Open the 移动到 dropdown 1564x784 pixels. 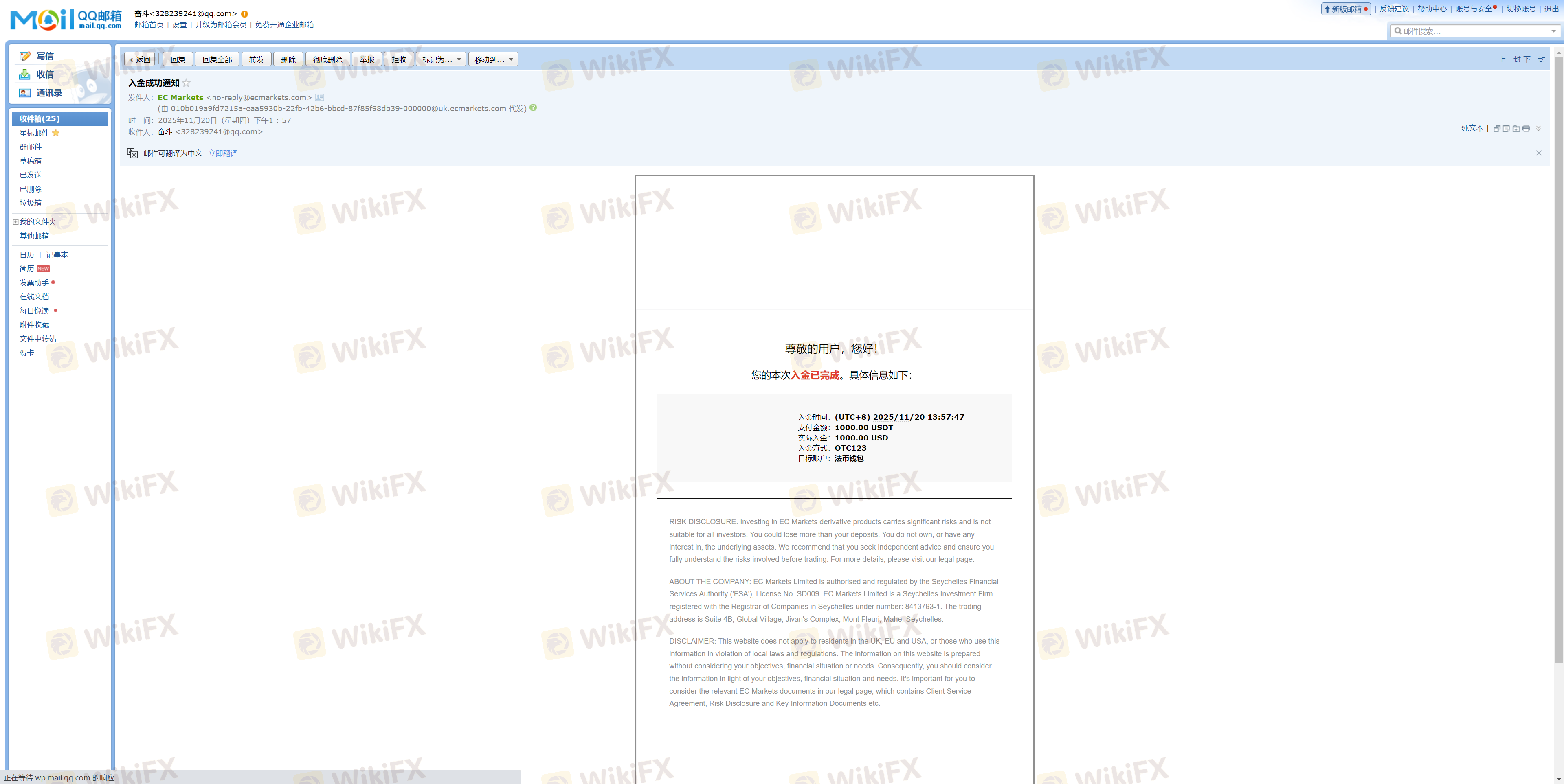493,59
